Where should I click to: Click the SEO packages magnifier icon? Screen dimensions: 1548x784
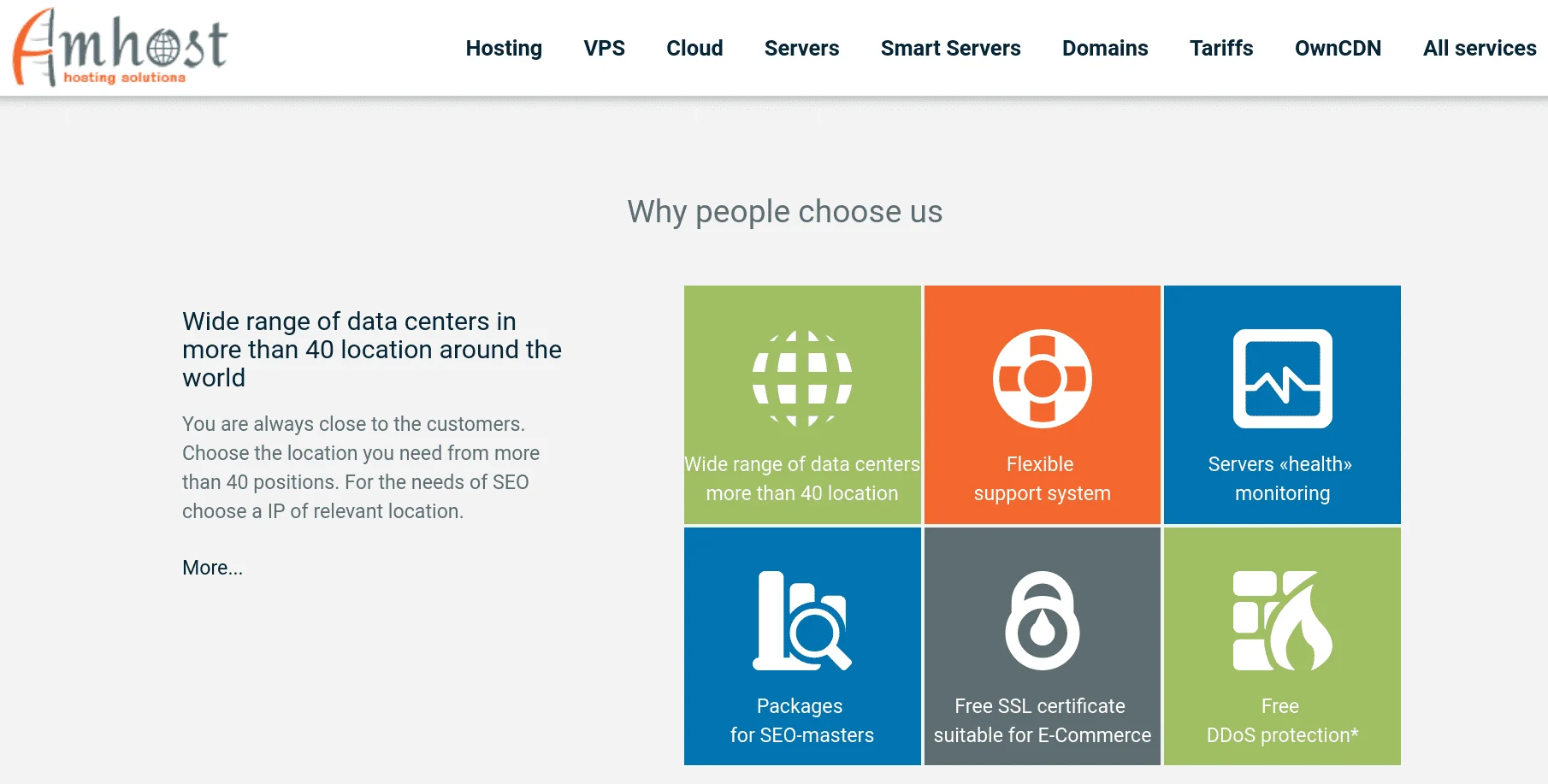(x=801, y=621)
